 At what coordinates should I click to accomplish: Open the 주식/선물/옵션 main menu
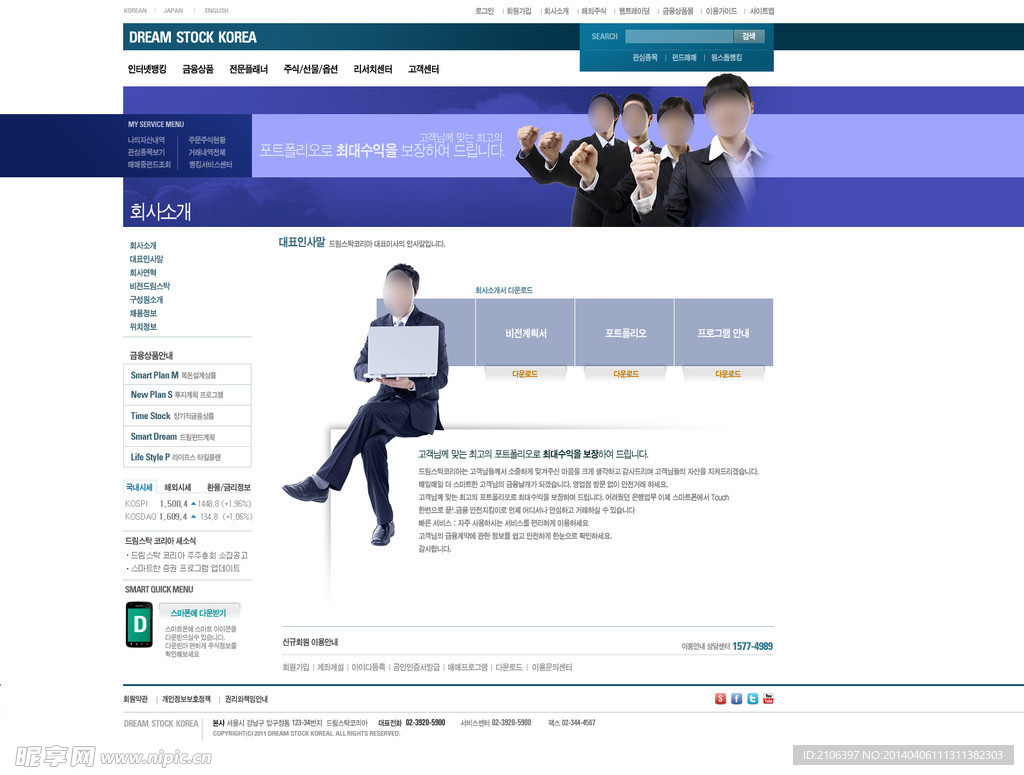point(310,69)
